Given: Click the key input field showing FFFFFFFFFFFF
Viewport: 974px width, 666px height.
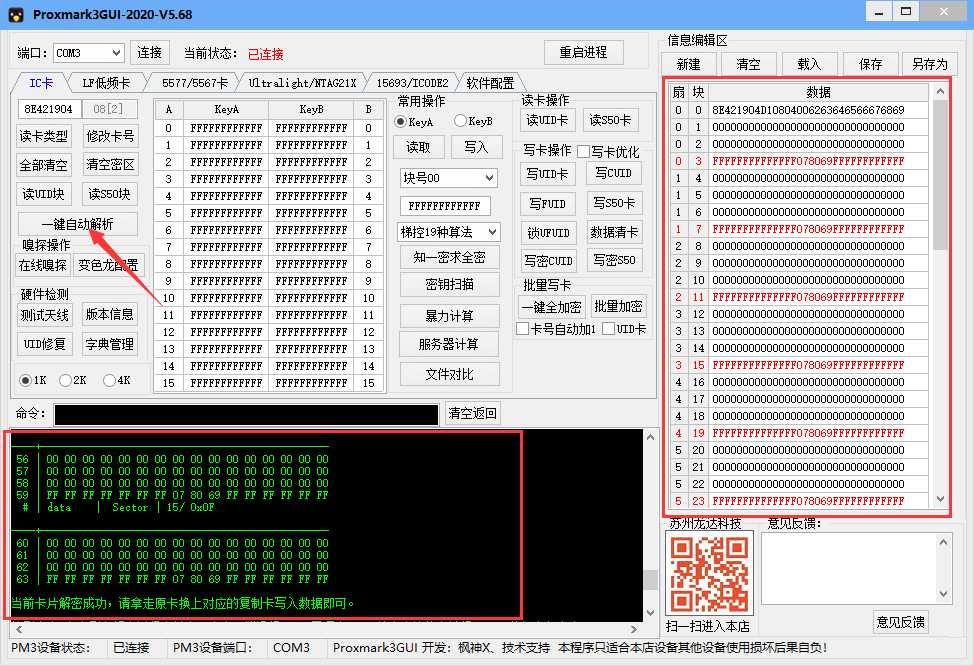Looking at the screenshot, I should pos(445,206).
